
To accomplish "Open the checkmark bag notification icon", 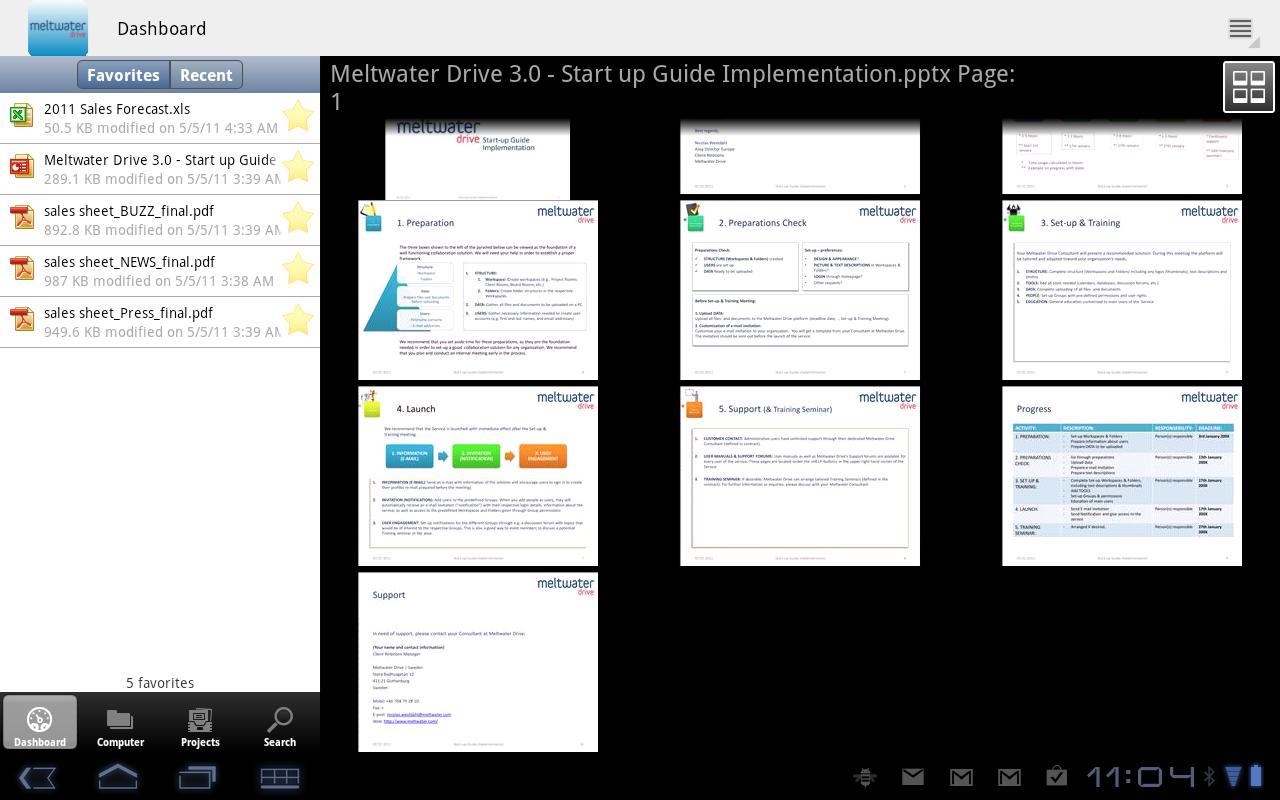I will 1057,776.
